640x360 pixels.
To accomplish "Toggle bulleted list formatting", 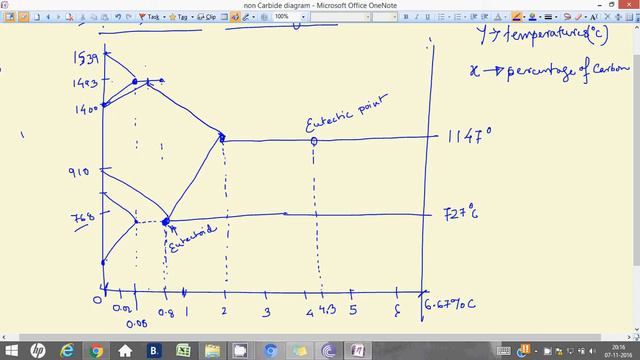I will 441,17.
